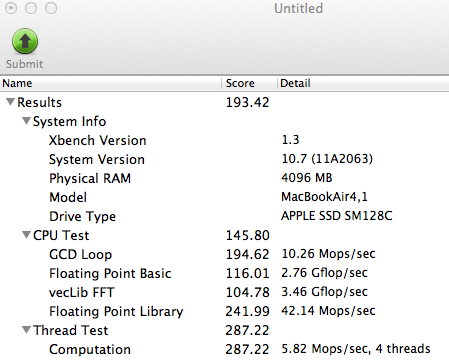
Task: Click the detail 'MacBookAir4,1'
Action: (x=324, y=197)
